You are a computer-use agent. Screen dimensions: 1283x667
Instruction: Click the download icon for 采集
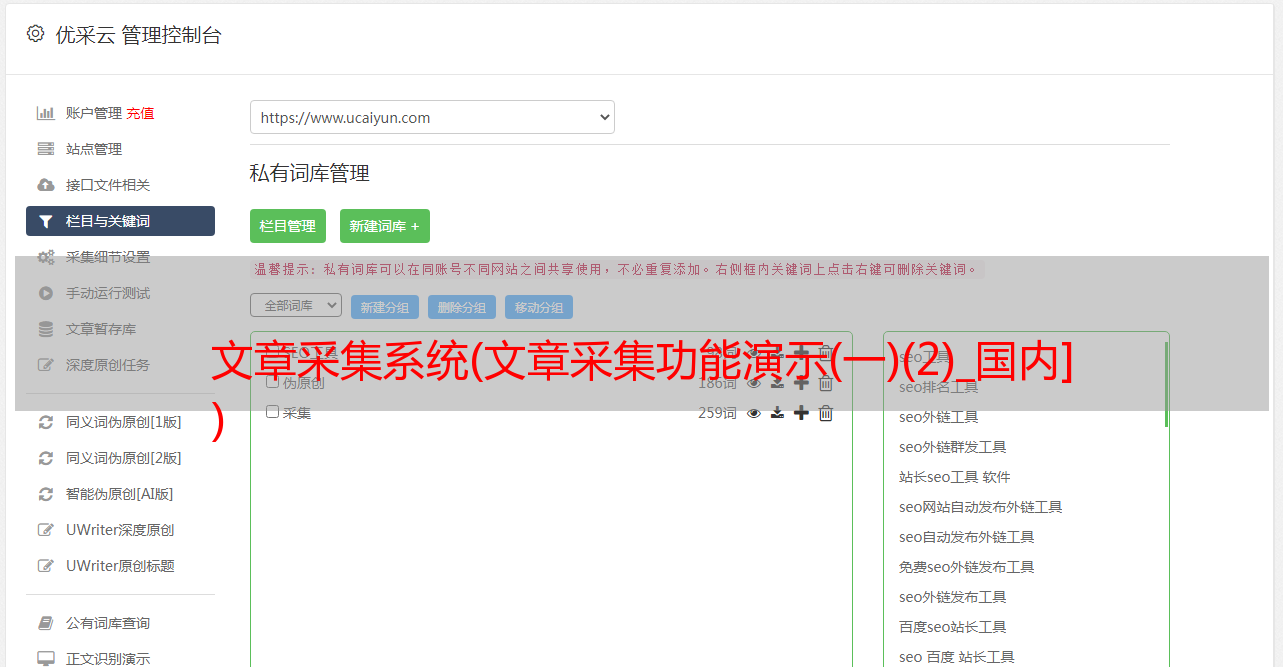pyautogui.click(x=777, y=413)
